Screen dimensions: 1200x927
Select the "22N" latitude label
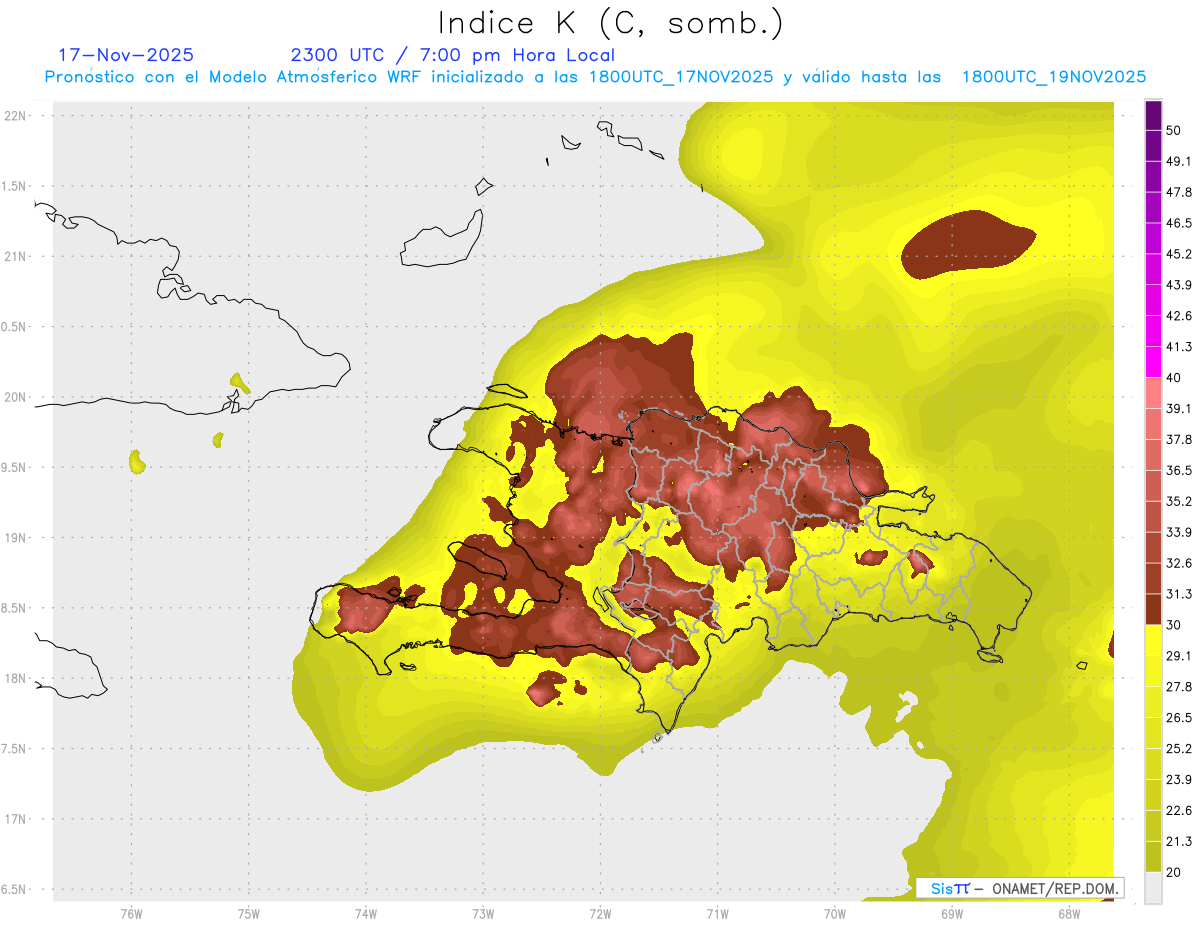15,115
